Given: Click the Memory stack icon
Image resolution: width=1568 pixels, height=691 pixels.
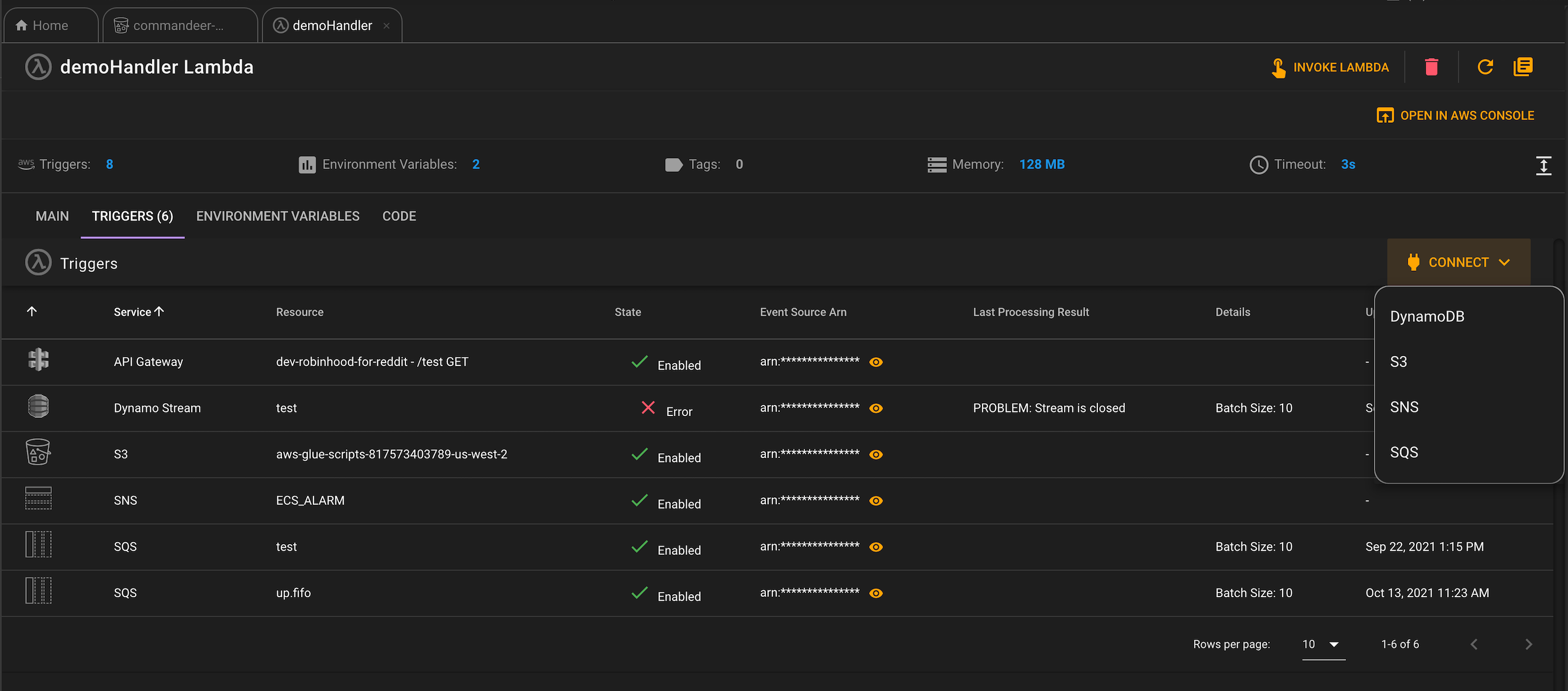Looking at the screenshot, I should click(937, 165).
